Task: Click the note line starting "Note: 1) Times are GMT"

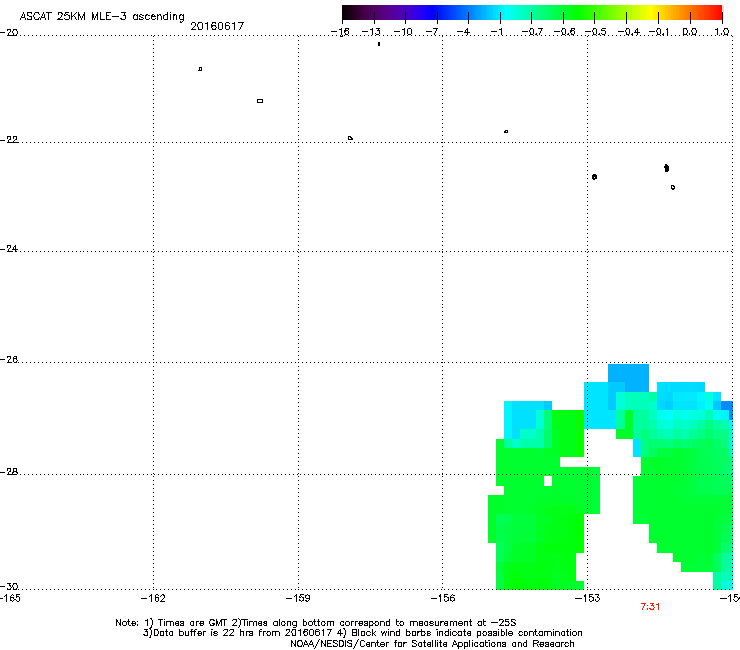Action: click(x=316, y=623)
